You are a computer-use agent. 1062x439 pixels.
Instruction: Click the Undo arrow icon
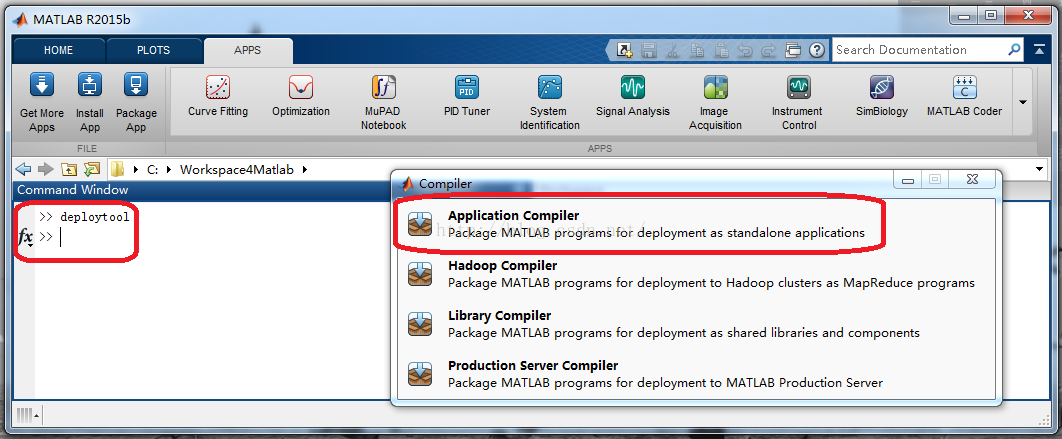(x=744, y=50)
